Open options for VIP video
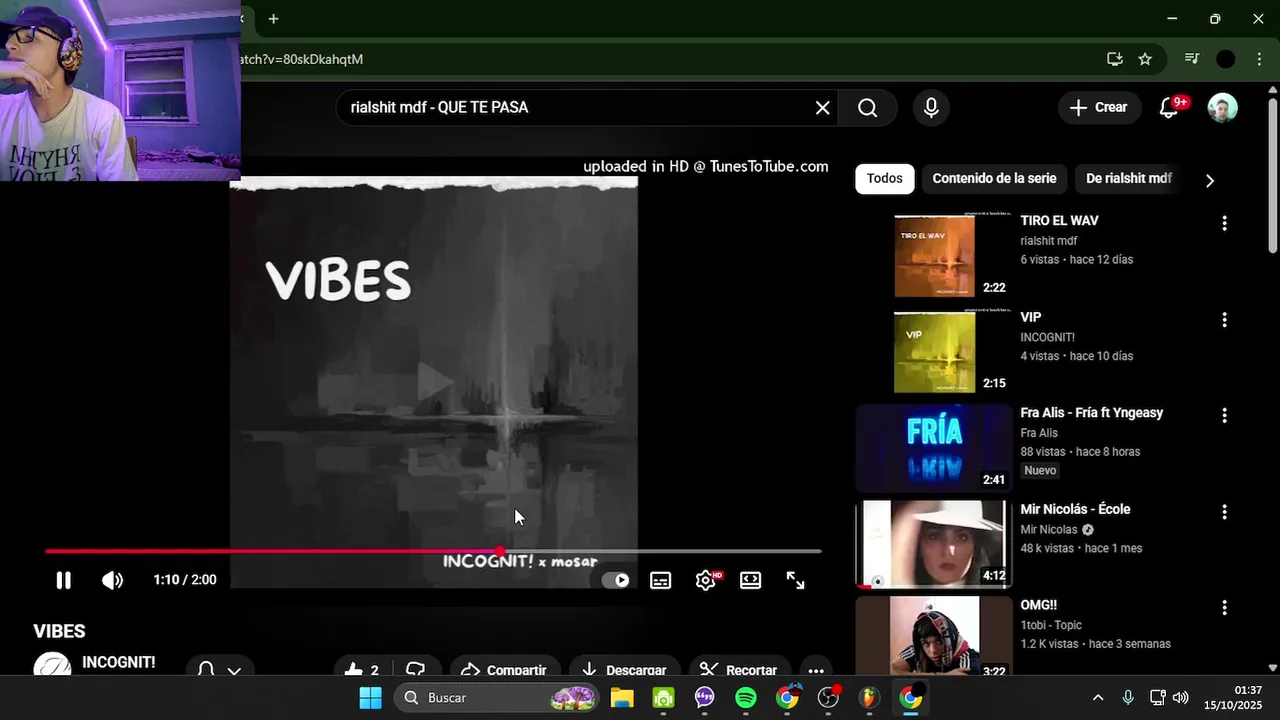This screenshot has width=1280, height=720. pyautogui.click(x=1224, y=320)
